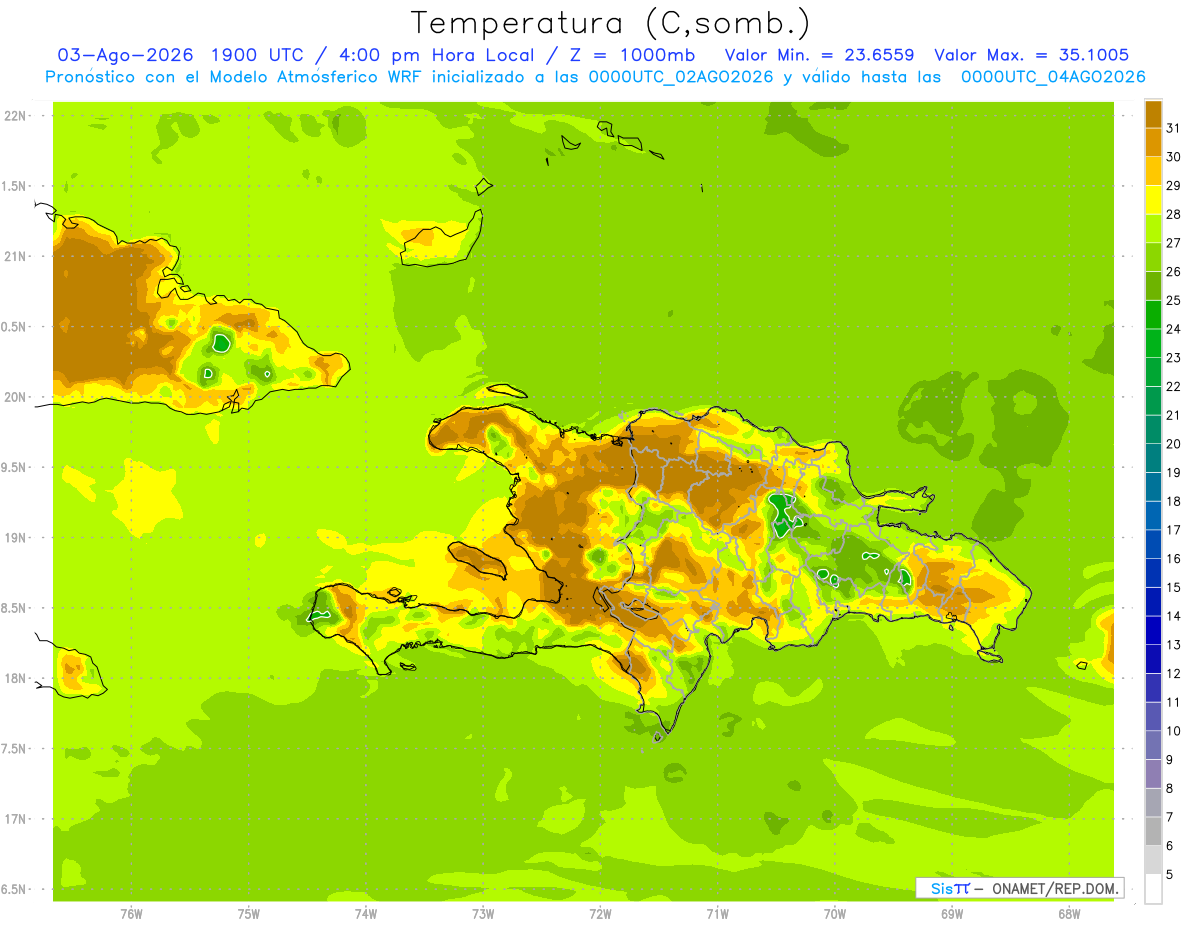Click the purple legend swatch between 8 and 9
Image resolution: width=1200 pixels, height=927 pixels.
tap(1153, 774)
